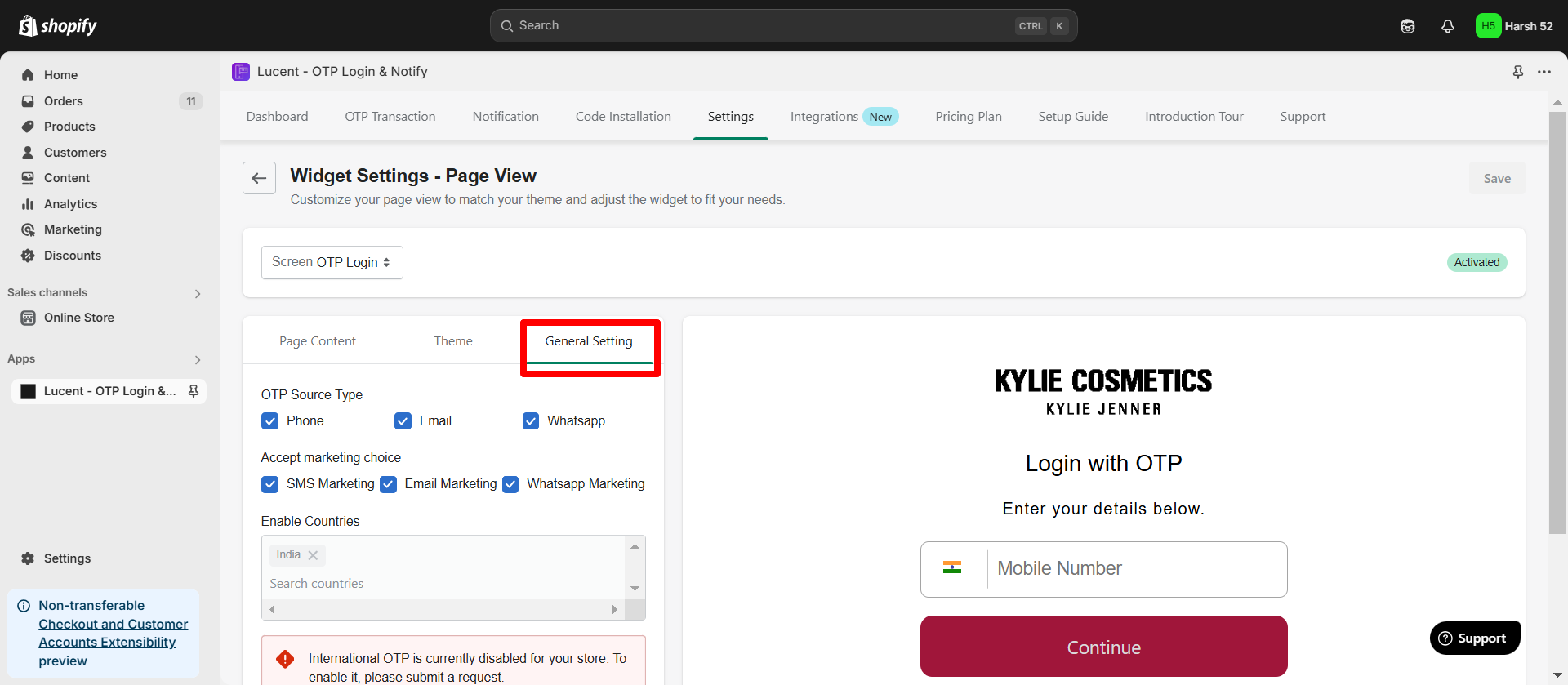Select the Settings tab

pyautogui.click(x=731, y=117)
